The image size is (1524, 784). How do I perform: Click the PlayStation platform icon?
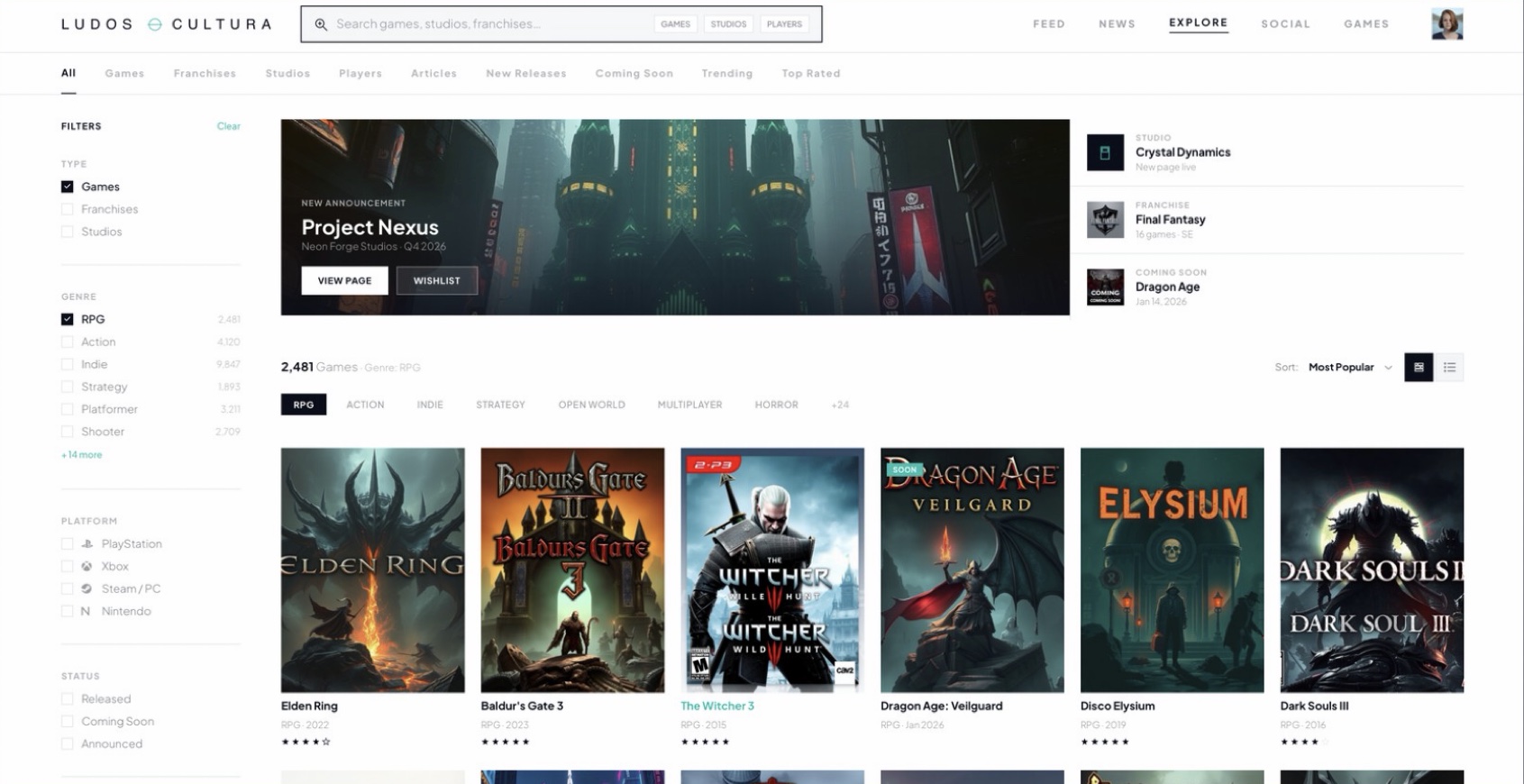coord(87,544)
